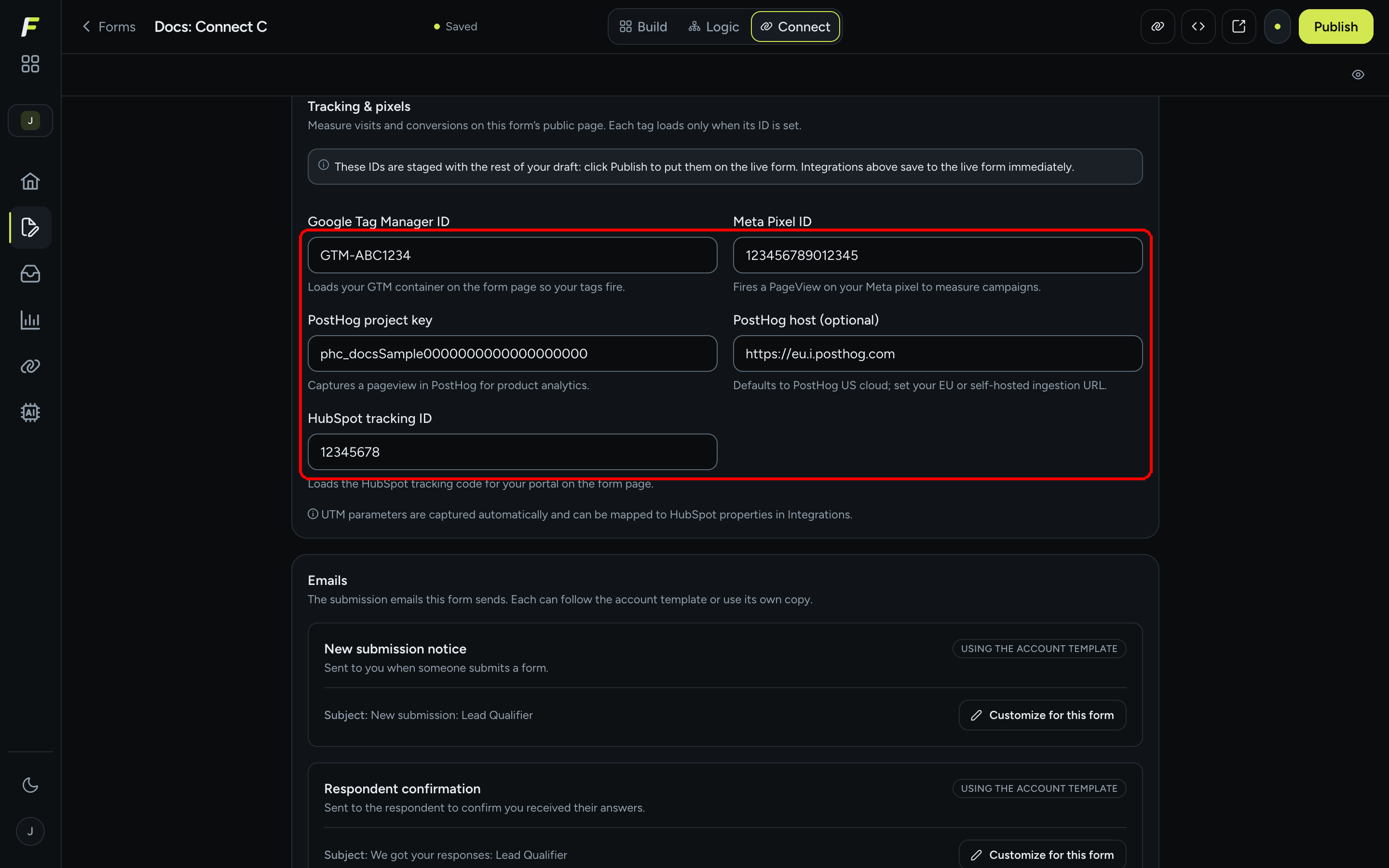Image resolution: width=1389 pixels, height=868 pixels.
Task: Open form in new tab icon
Action: (1239, 27)
